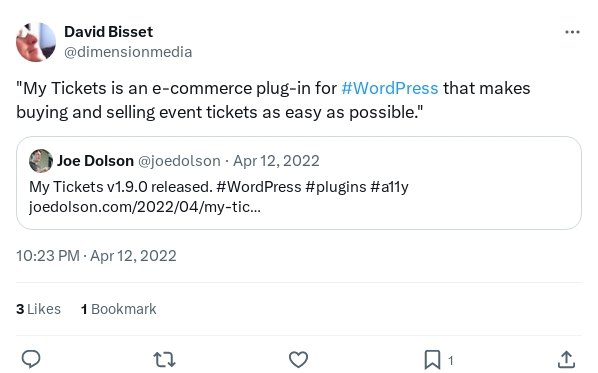Viewport: 598px width, 373px height.
Task: Open the quoted tweet's Apr 12, 2022 date
Action: click(276, 161)
